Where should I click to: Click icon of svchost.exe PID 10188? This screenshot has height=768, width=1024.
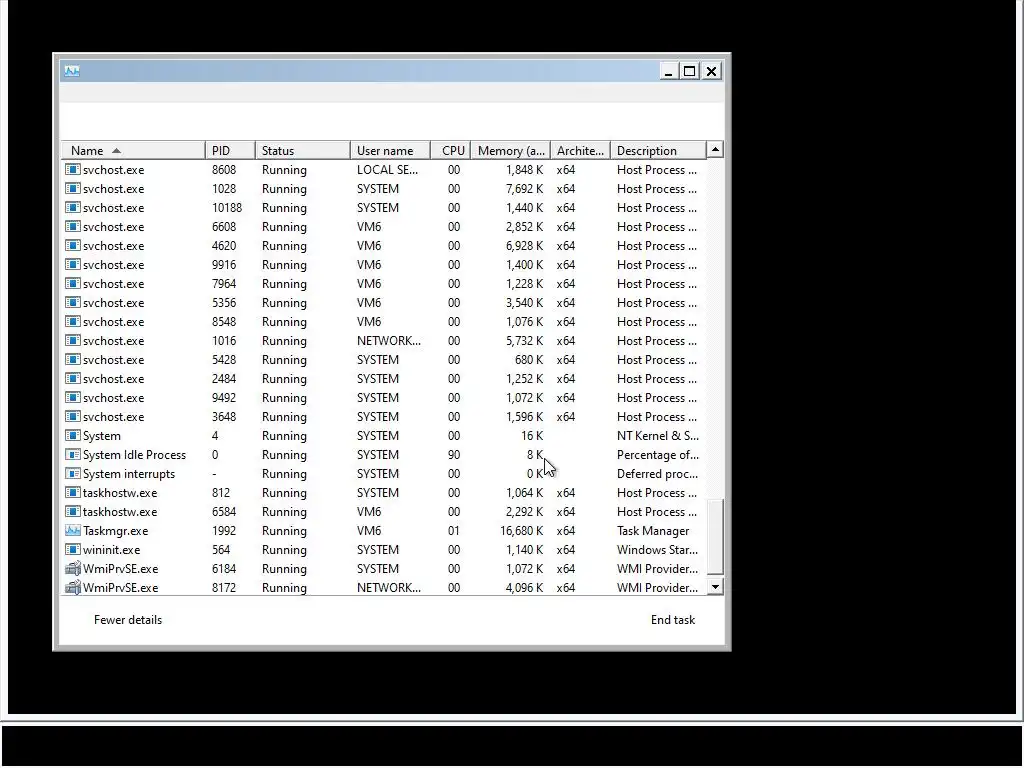click(72, 208)
